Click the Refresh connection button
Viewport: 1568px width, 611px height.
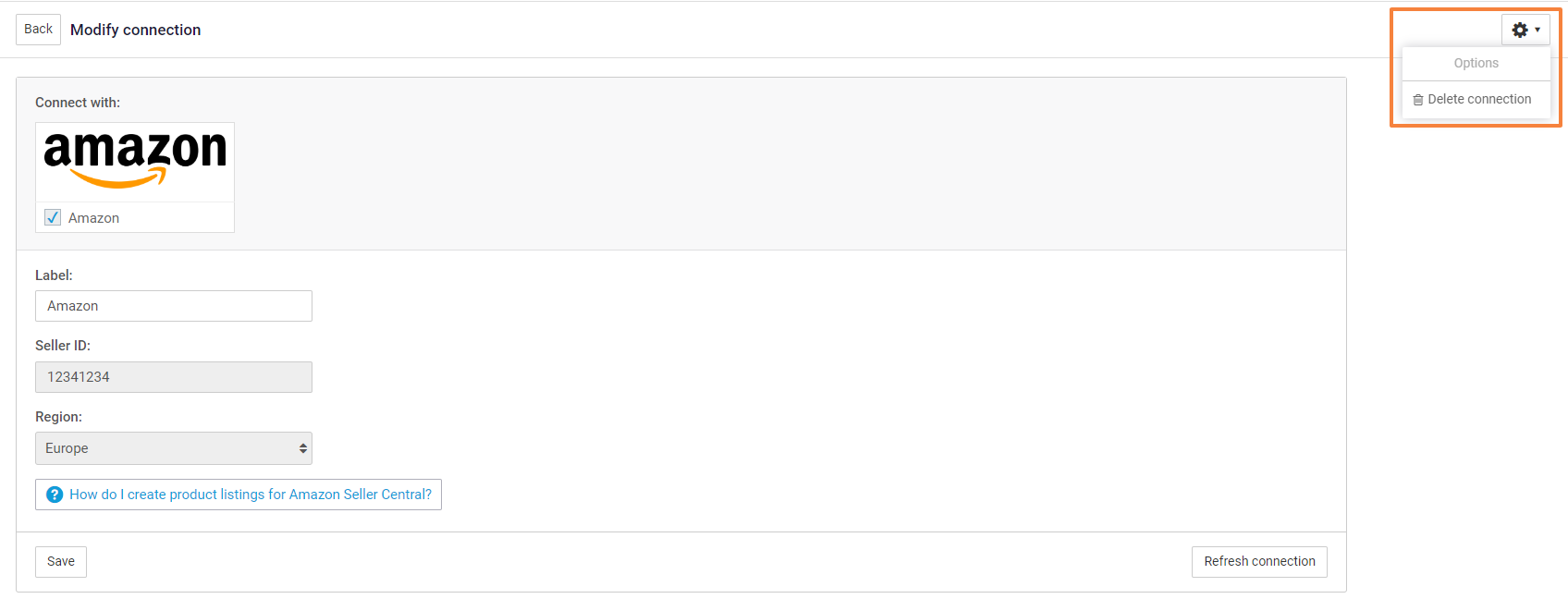pyautogui.click(x=1259, y=561)
